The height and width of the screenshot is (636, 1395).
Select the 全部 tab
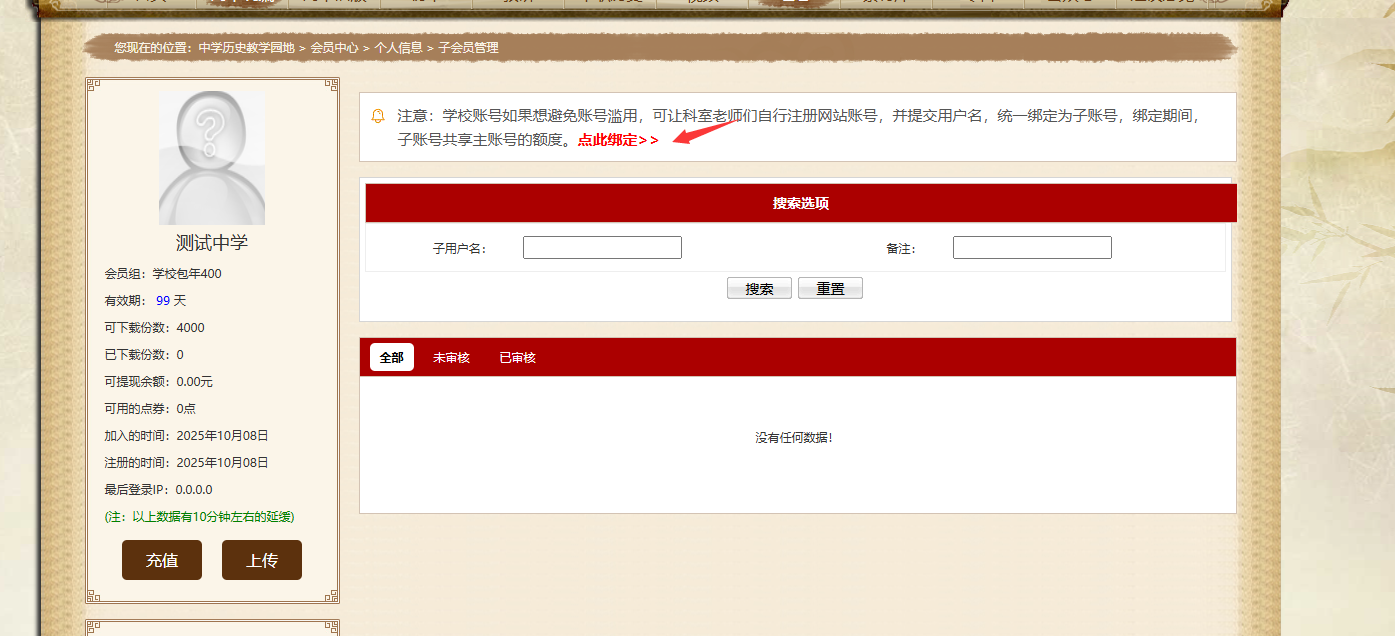pyautogui.click(x=392, y=357)
